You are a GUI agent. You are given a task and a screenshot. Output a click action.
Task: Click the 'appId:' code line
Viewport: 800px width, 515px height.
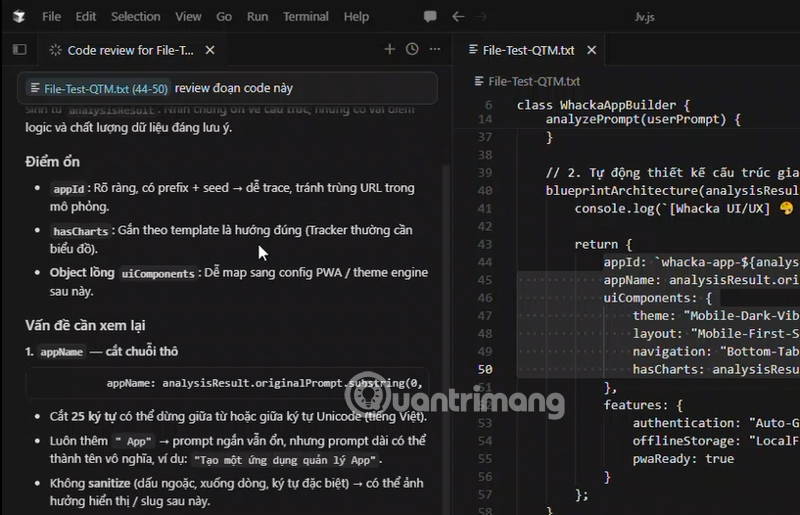(701, 262)
